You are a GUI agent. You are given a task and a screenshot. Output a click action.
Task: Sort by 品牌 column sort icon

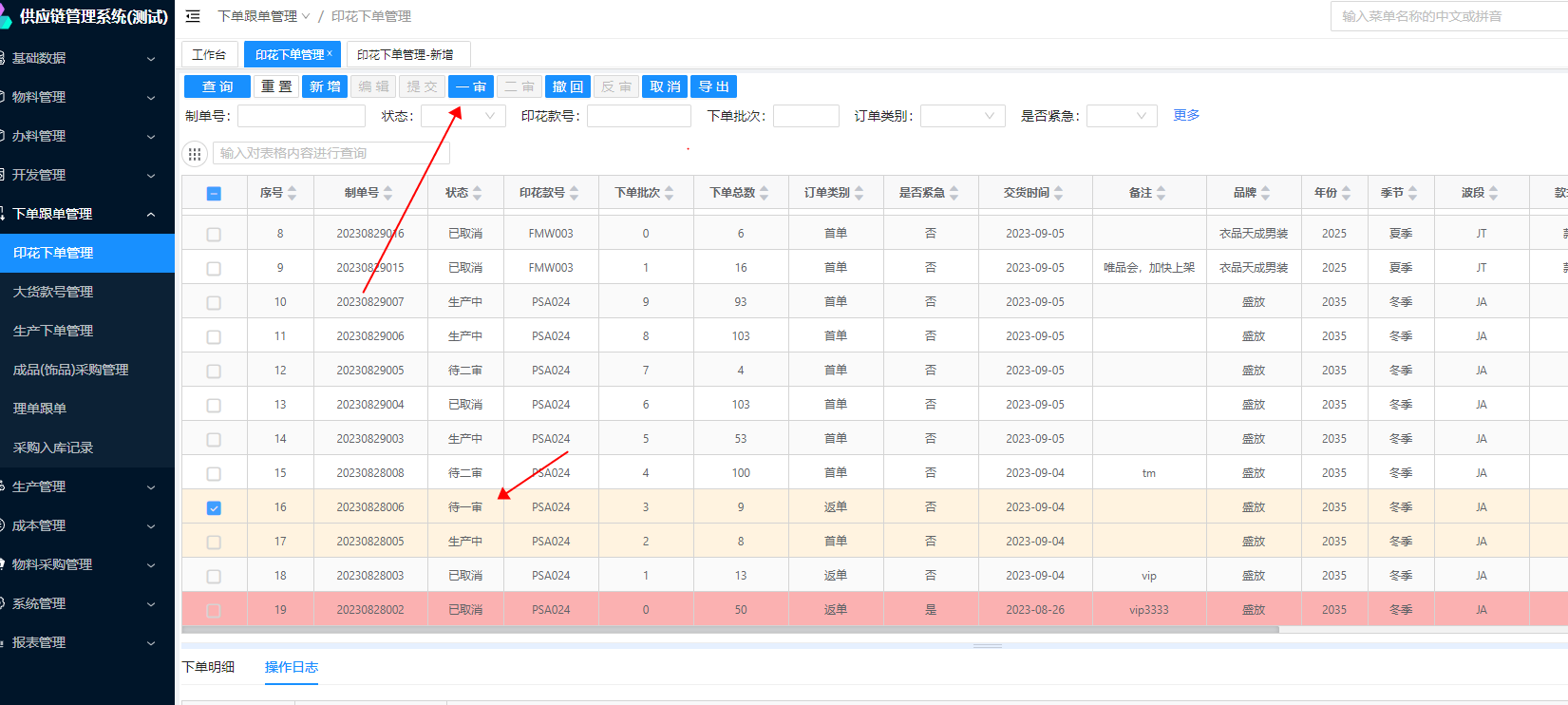1265,193
